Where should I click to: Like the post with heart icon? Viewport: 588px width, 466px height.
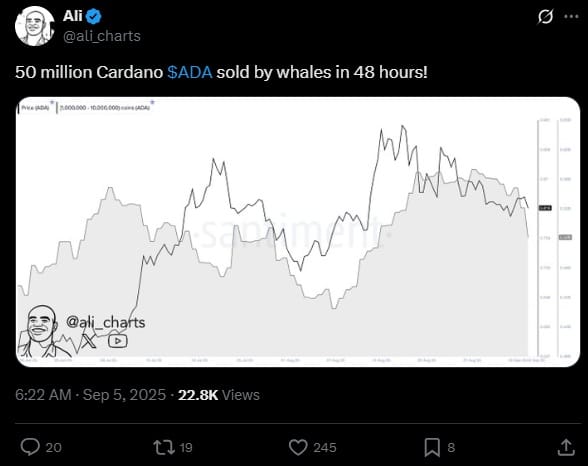(298, 447)
